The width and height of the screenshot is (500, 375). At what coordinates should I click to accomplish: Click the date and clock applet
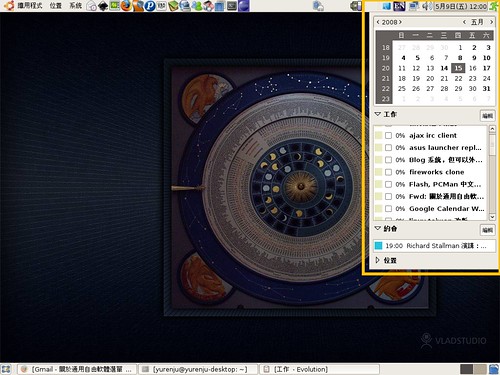[461, 6]
